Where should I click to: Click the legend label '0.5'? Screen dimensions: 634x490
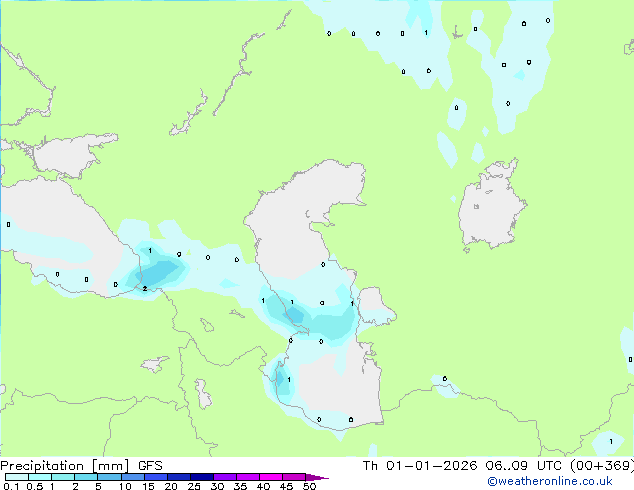tap(35, 486)
